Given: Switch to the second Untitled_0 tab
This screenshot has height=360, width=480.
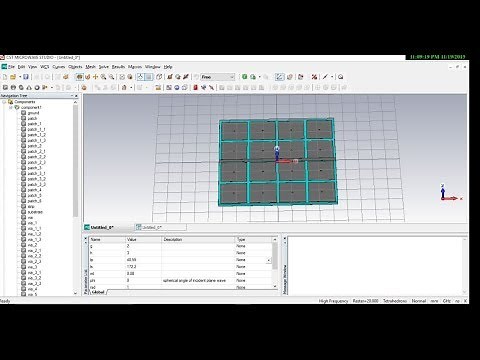Looking at the screenshot, I should tap(161, 227).
